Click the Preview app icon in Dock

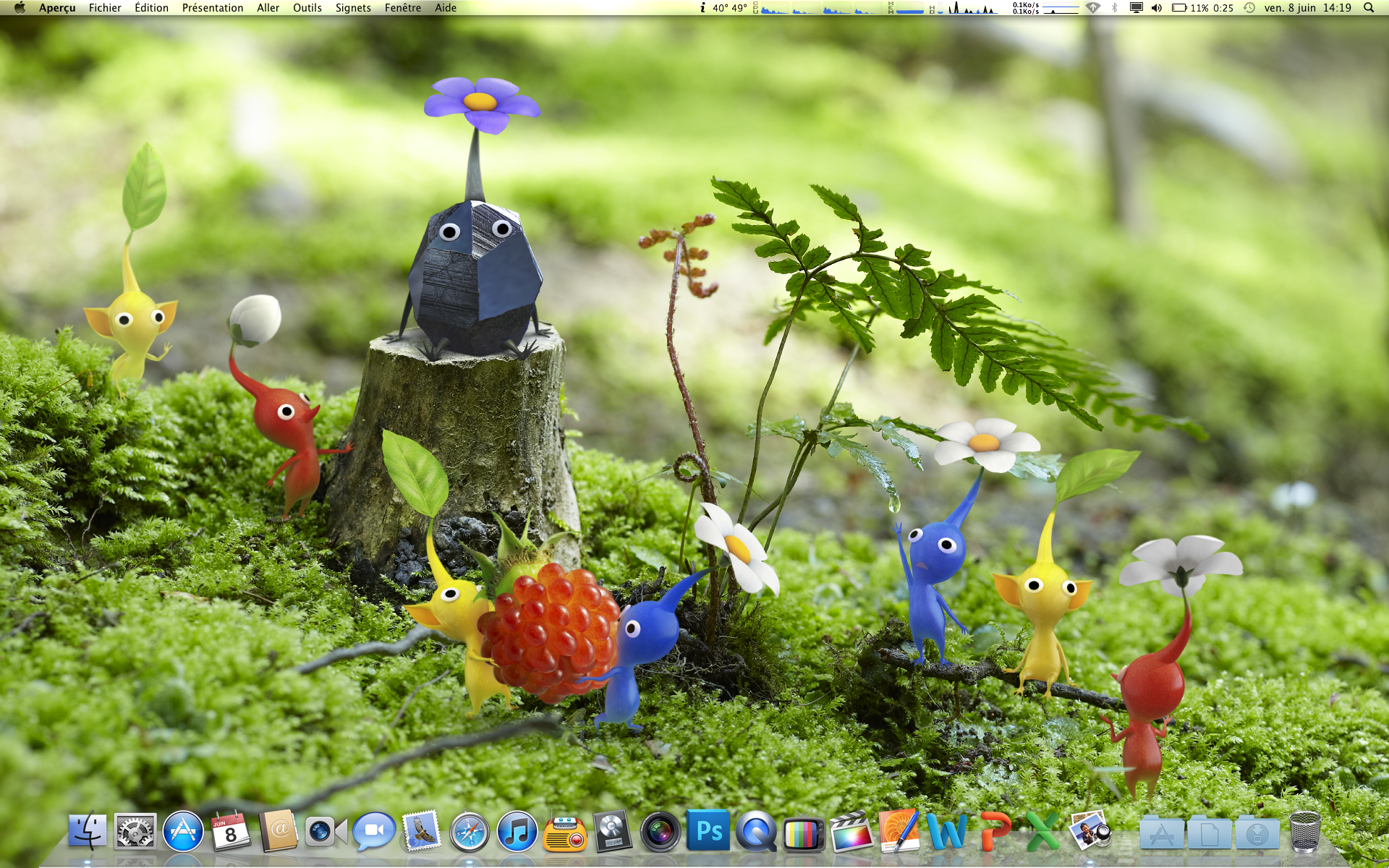[1090, 830]
